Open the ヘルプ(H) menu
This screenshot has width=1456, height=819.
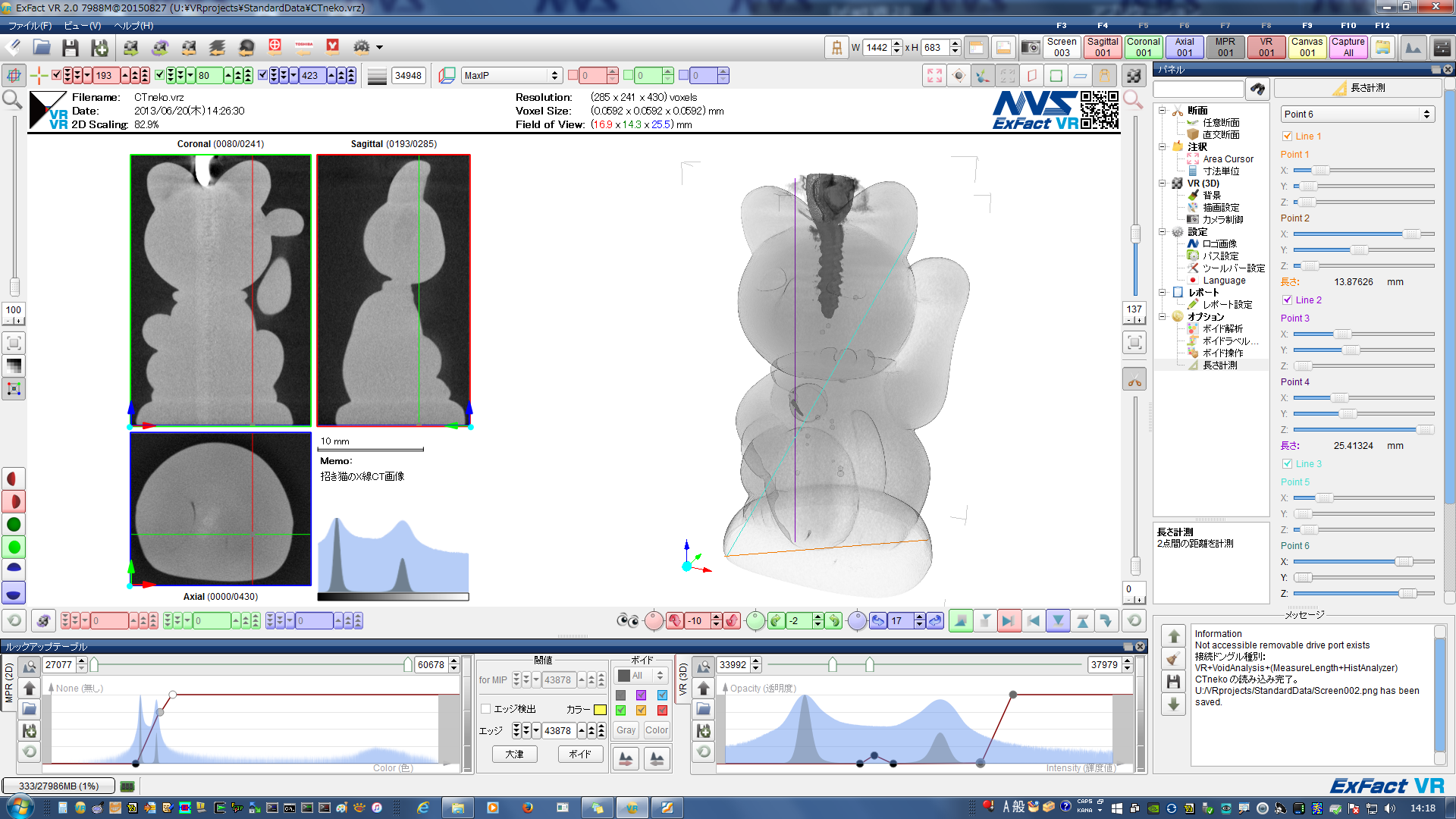click(133, 26)
